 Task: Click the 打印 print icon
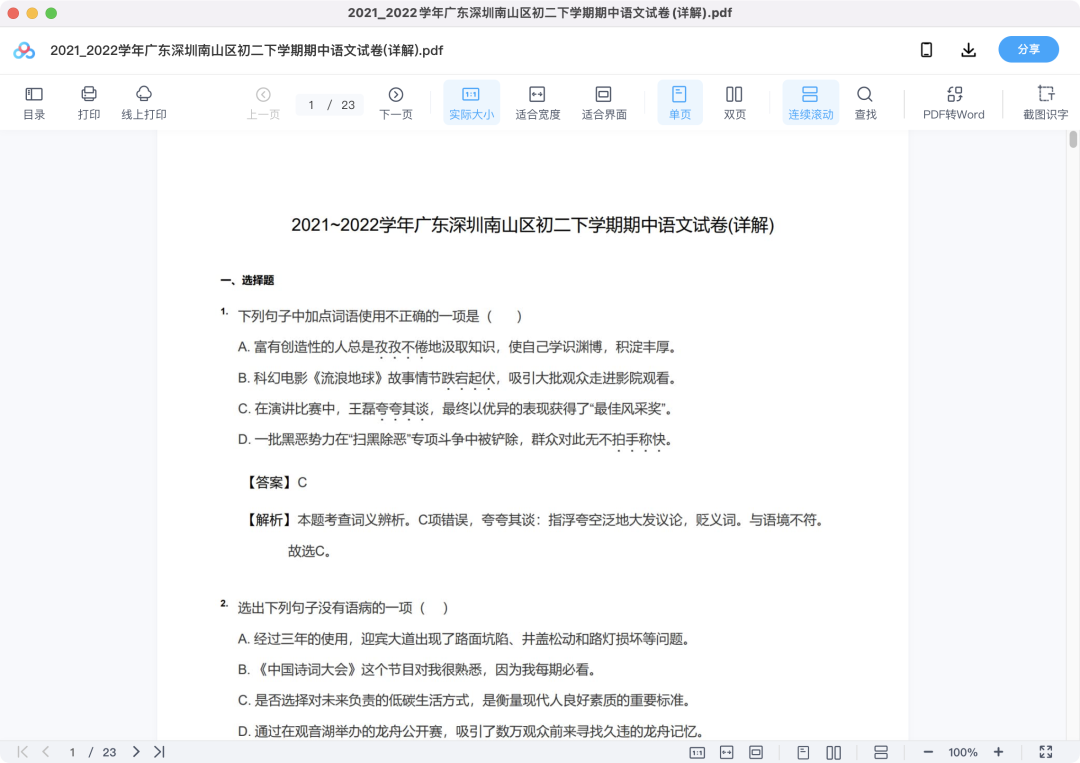(x=89, y=103)
